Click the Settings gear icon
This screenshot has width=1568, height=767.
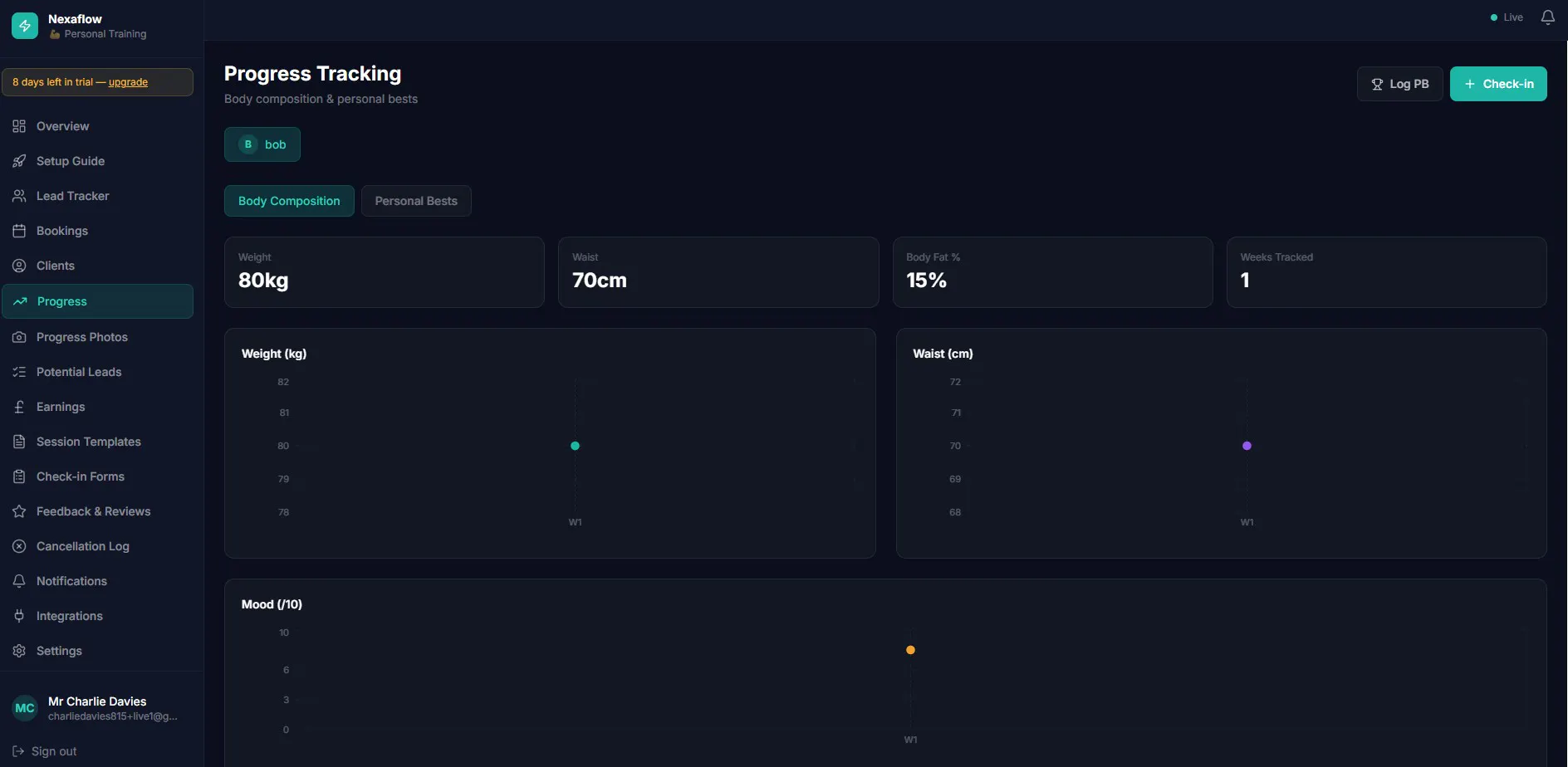[19, 651]
